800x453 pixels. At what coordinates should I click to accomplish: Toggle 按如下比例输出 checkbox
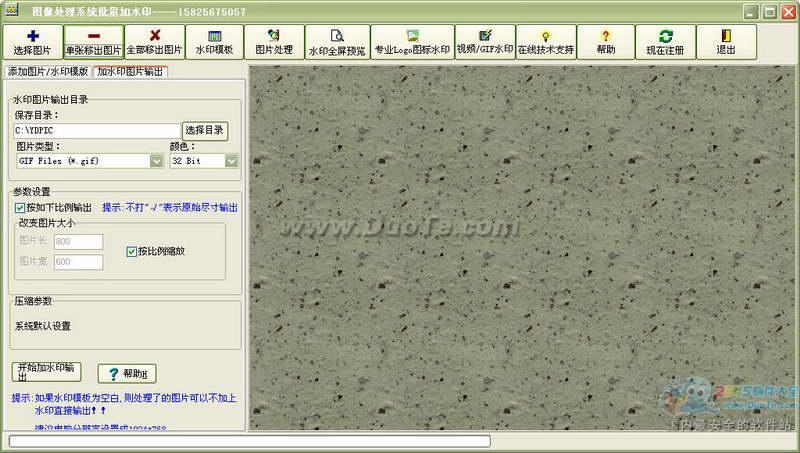click(x=21, y=208)
